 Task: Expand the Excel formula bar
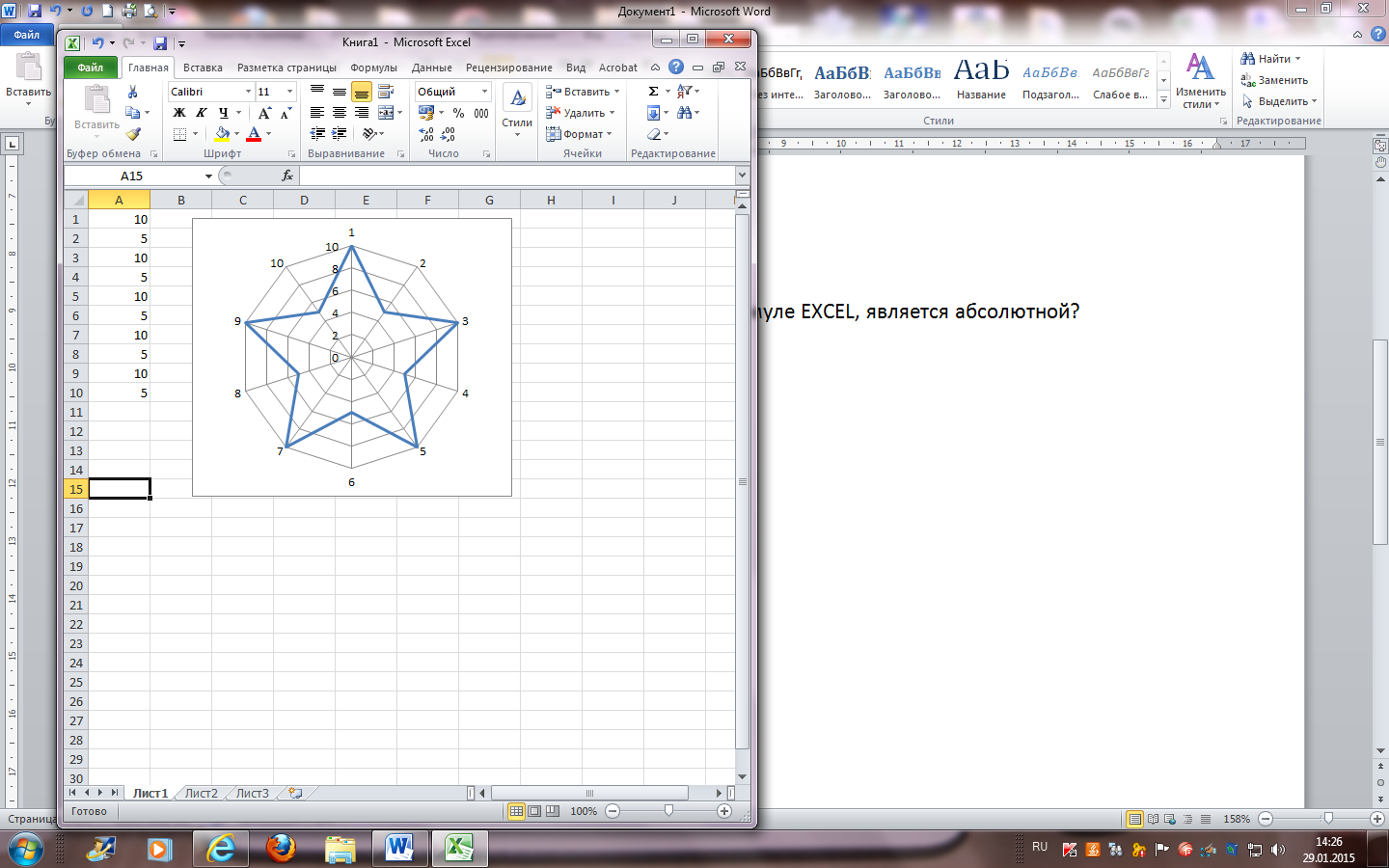pyautogui.click(x=742, y=176)
